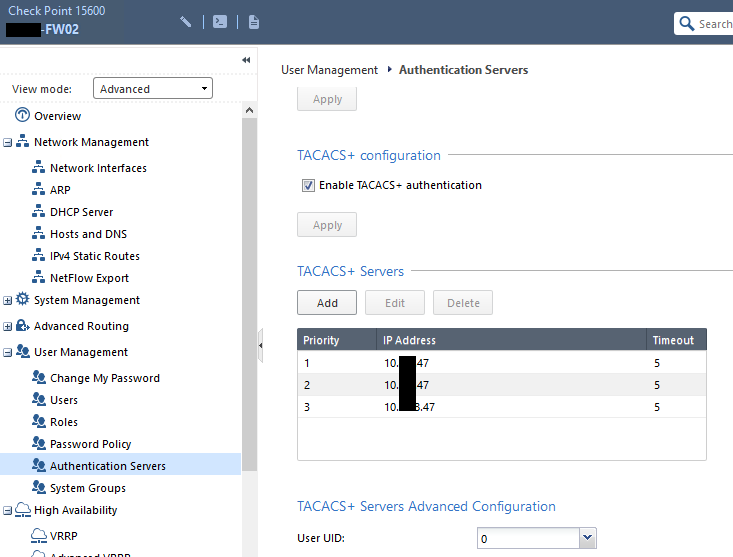
Task: Click the navigation tree scrollbar thumb
Action: coord(250,294)
